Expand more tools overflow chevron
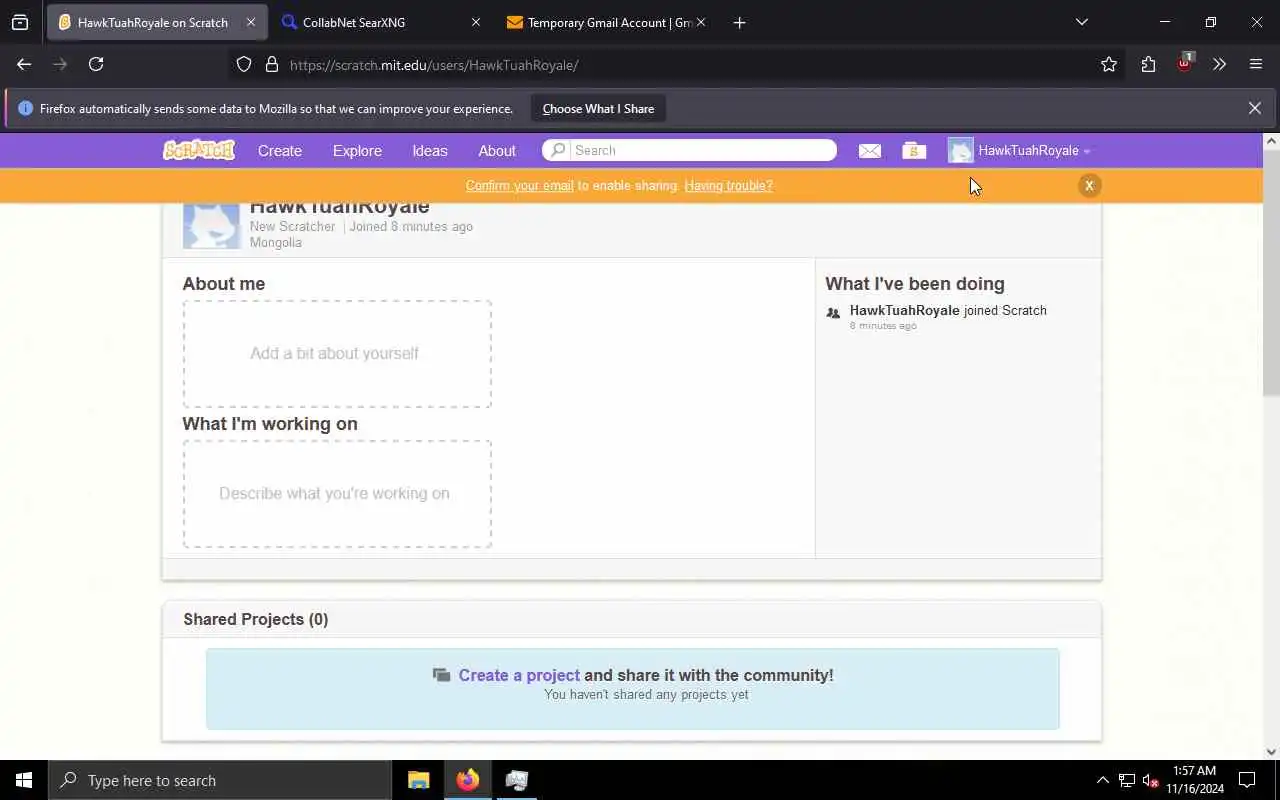 pos(1219,65)
